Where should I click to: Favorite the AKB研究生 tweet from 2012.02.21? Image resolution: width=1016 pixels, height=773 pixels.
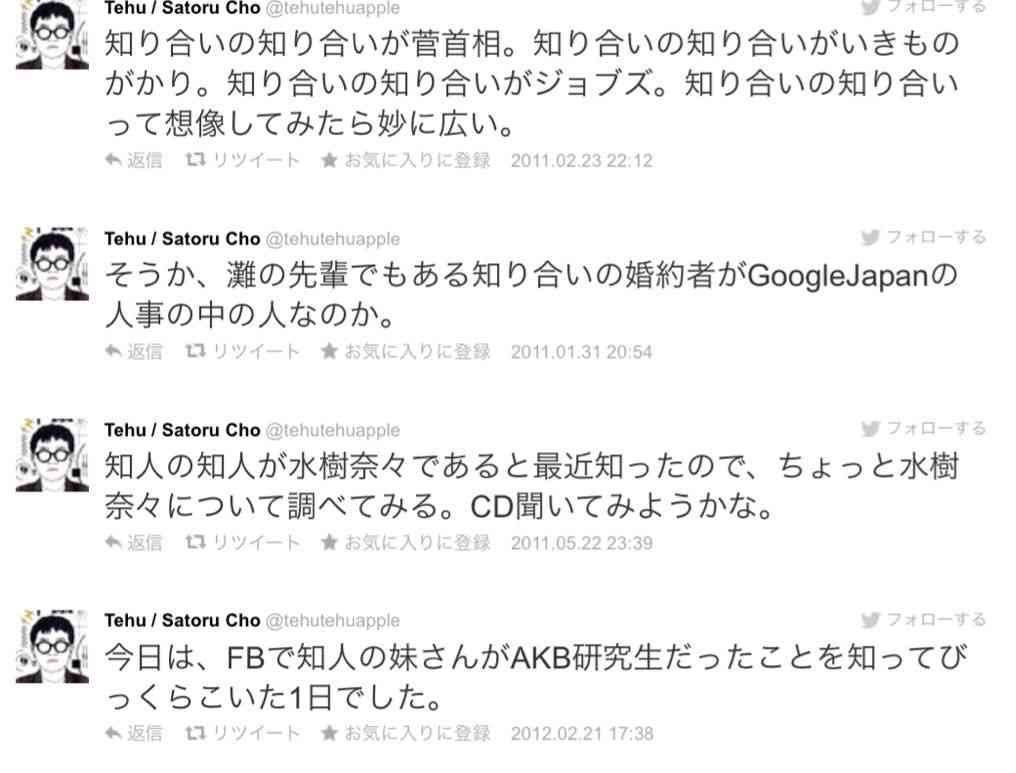coord(406,733)
